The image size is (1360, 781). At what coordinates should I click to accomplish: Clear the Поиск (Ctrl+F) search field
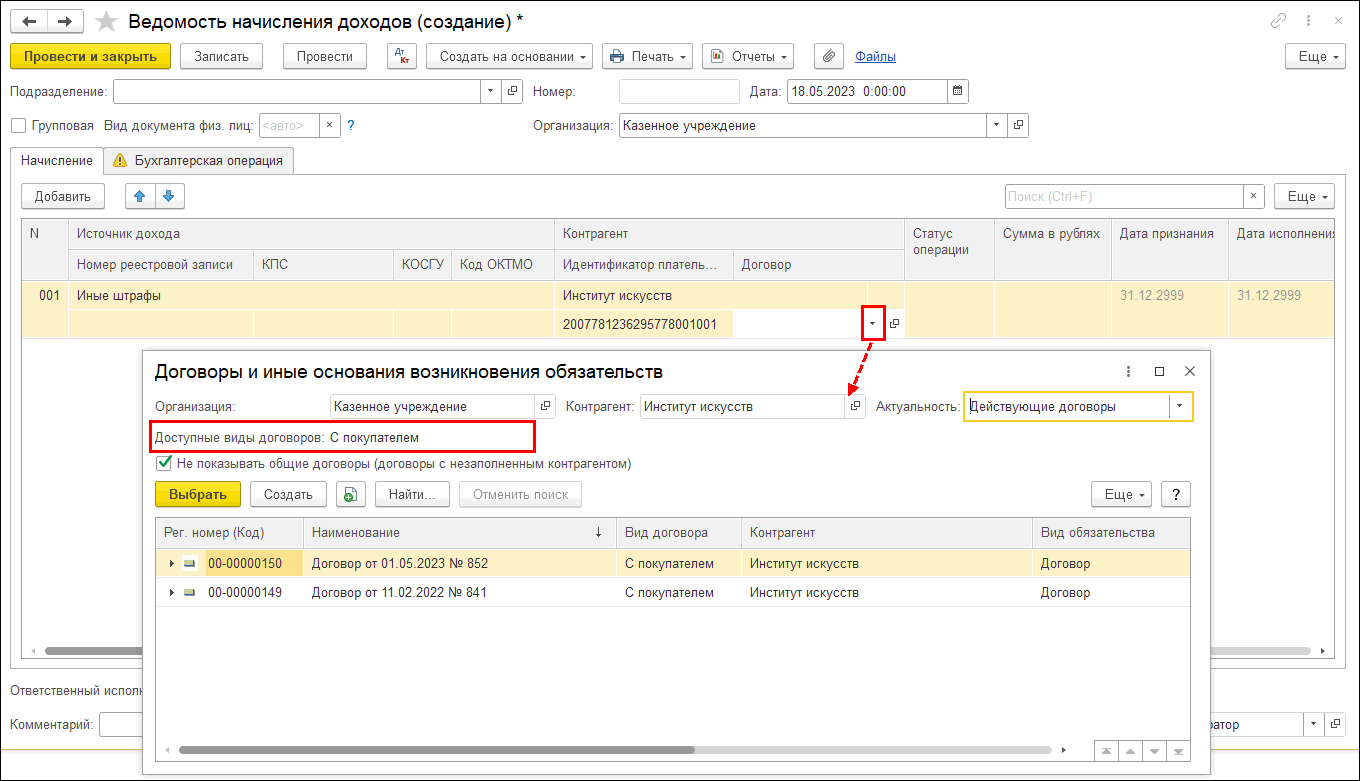[1254, 196]
